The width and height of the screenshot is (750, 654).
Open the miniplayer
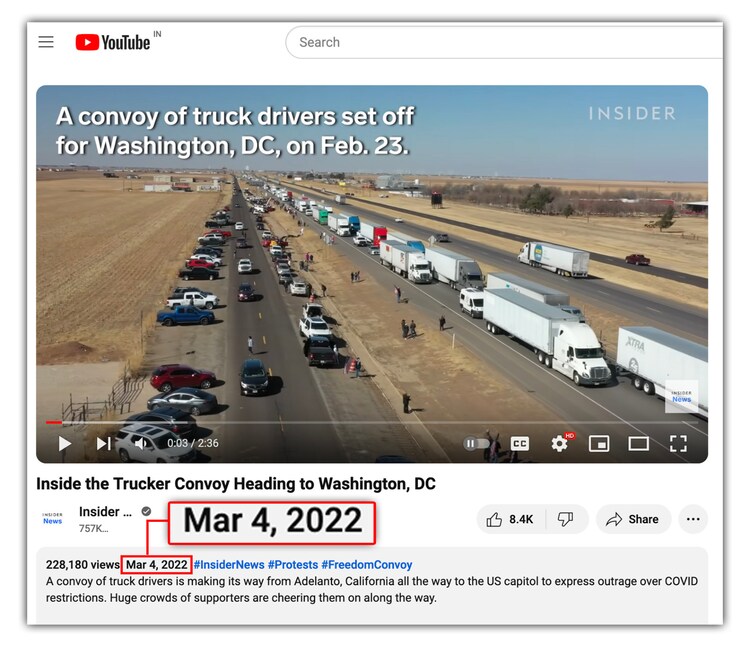(x=599, y=443)
